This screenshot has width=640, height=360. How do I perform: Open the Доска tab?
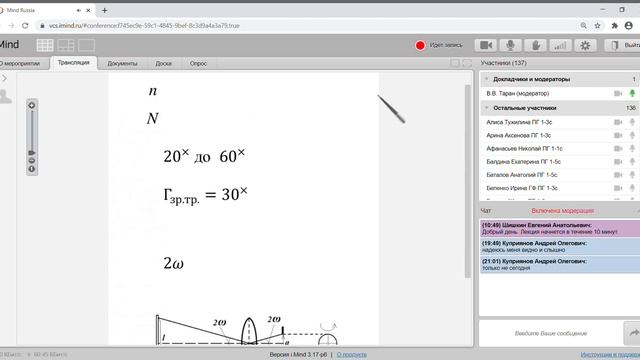click(x=163, y=63)
